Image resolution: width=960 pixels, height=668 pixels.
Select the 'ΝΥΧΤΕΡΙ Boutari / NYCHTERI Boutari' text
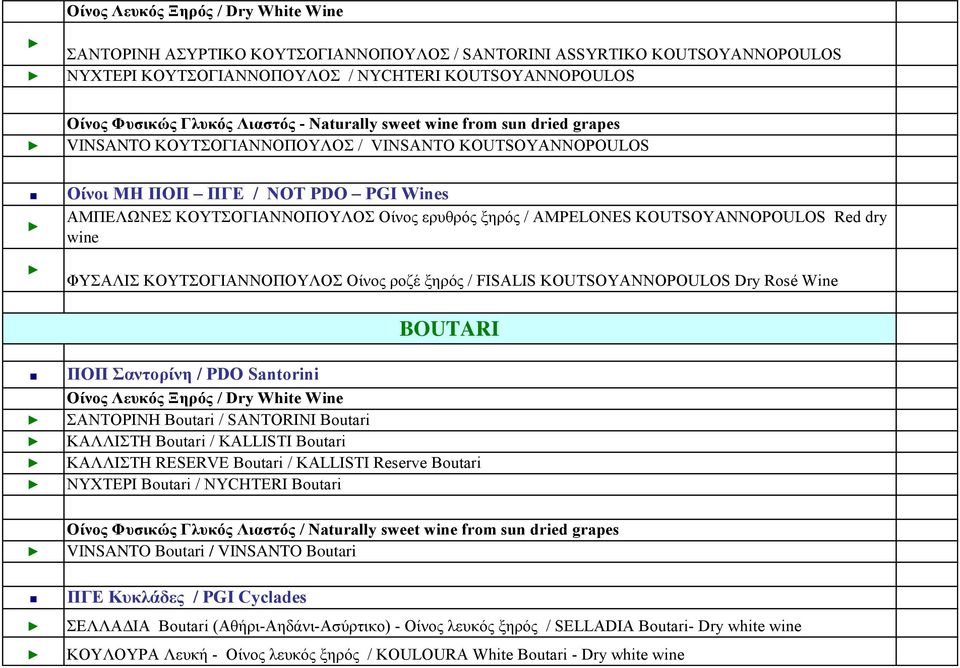coord(204,484)
